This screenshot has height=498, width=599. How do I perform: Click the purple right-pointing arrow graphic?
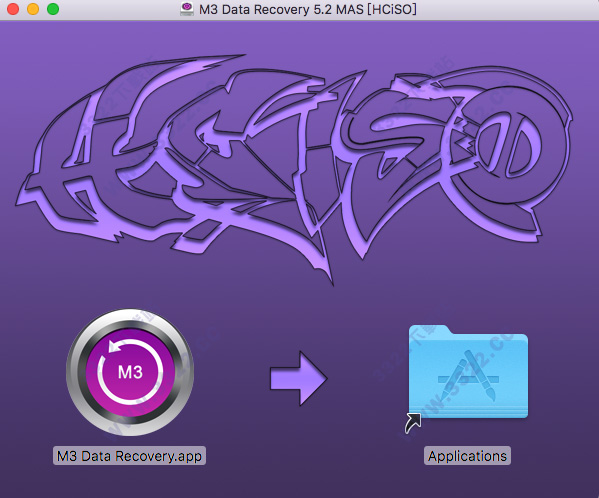[299, 378]
